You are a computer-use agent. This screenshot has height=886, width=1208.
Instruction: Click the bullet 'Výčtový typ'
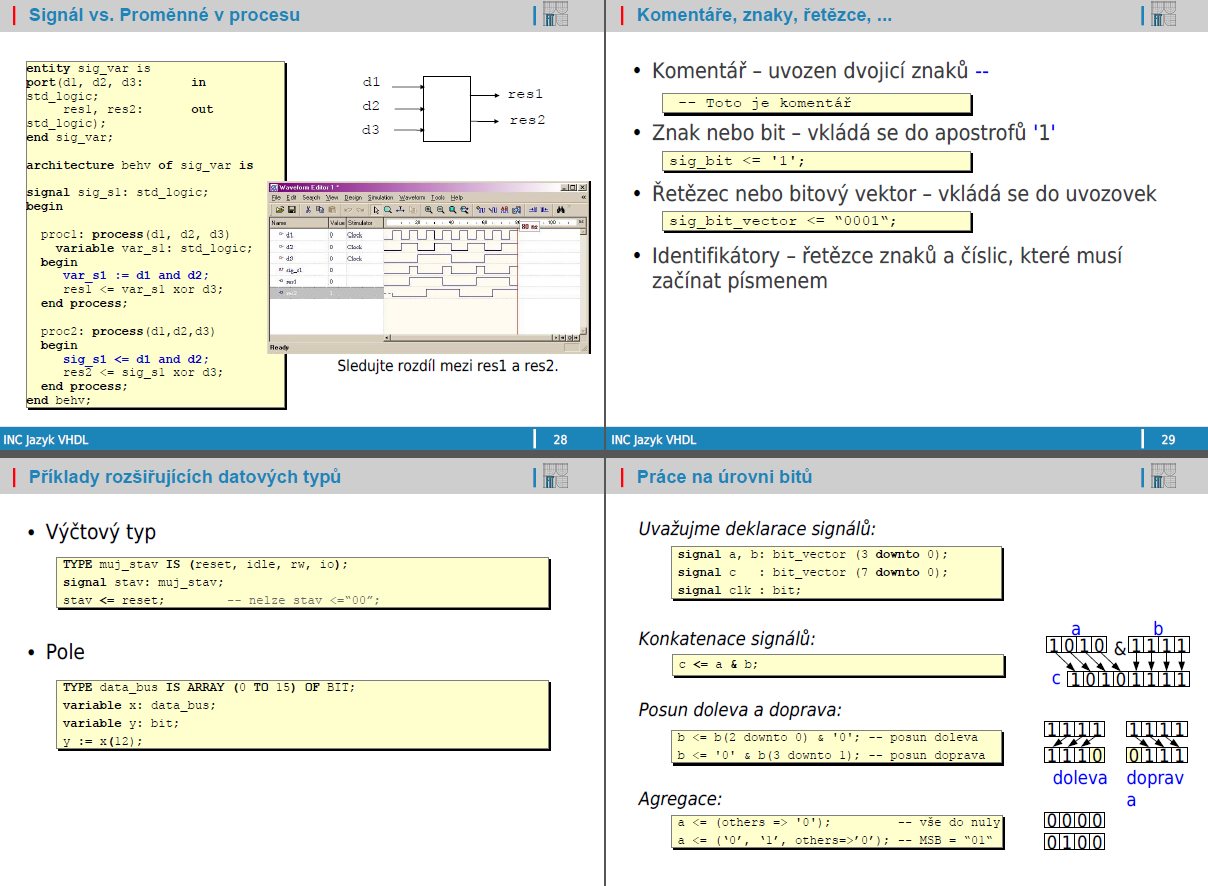101,532
